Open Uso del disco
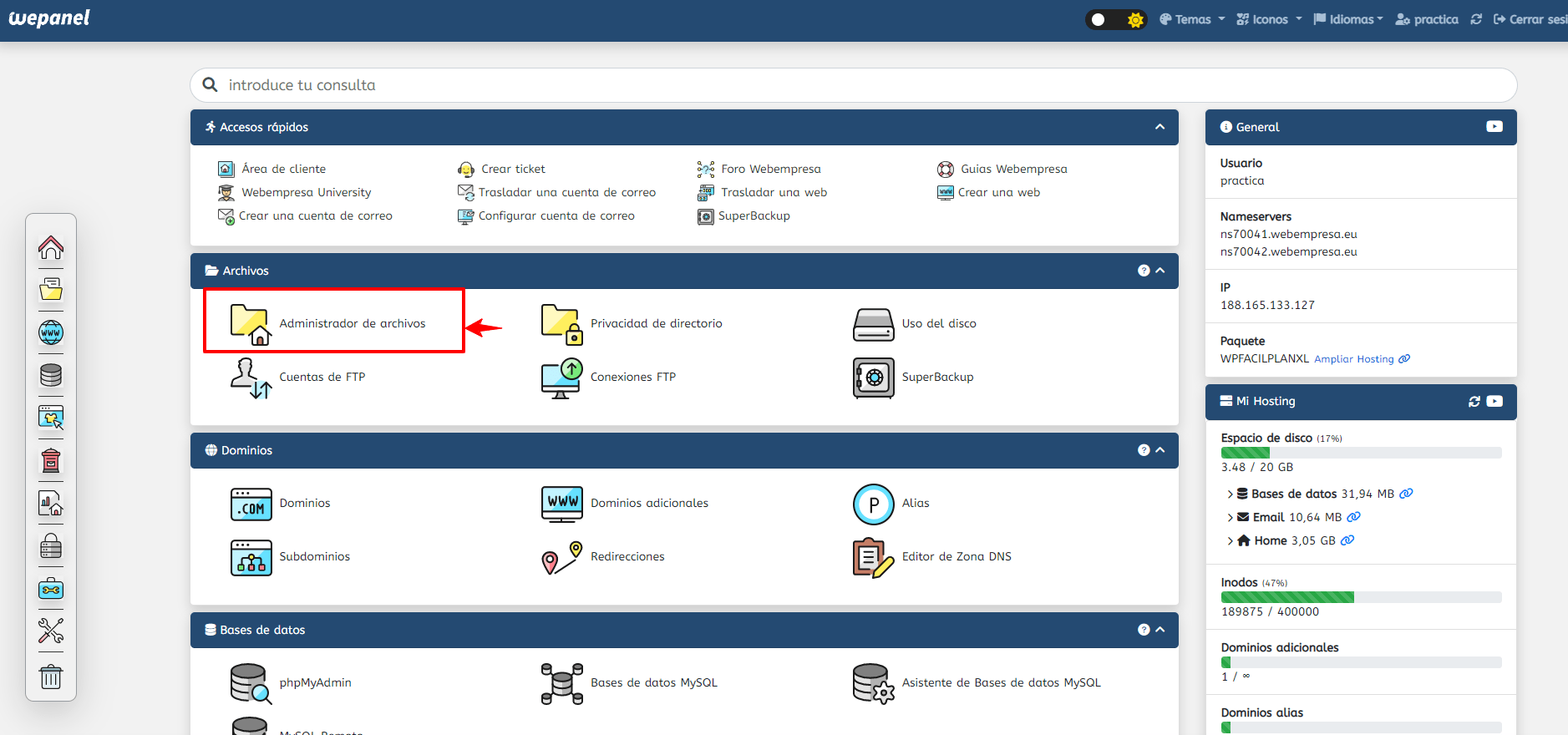 [915, 323]
